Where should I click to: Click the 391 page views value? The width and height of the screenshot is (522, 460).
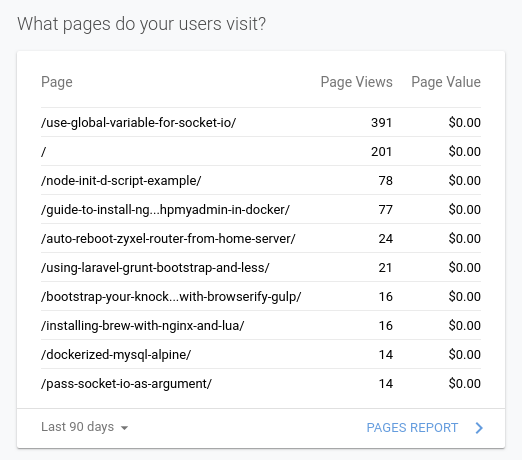pyautogui.click(x=381, y=123)
